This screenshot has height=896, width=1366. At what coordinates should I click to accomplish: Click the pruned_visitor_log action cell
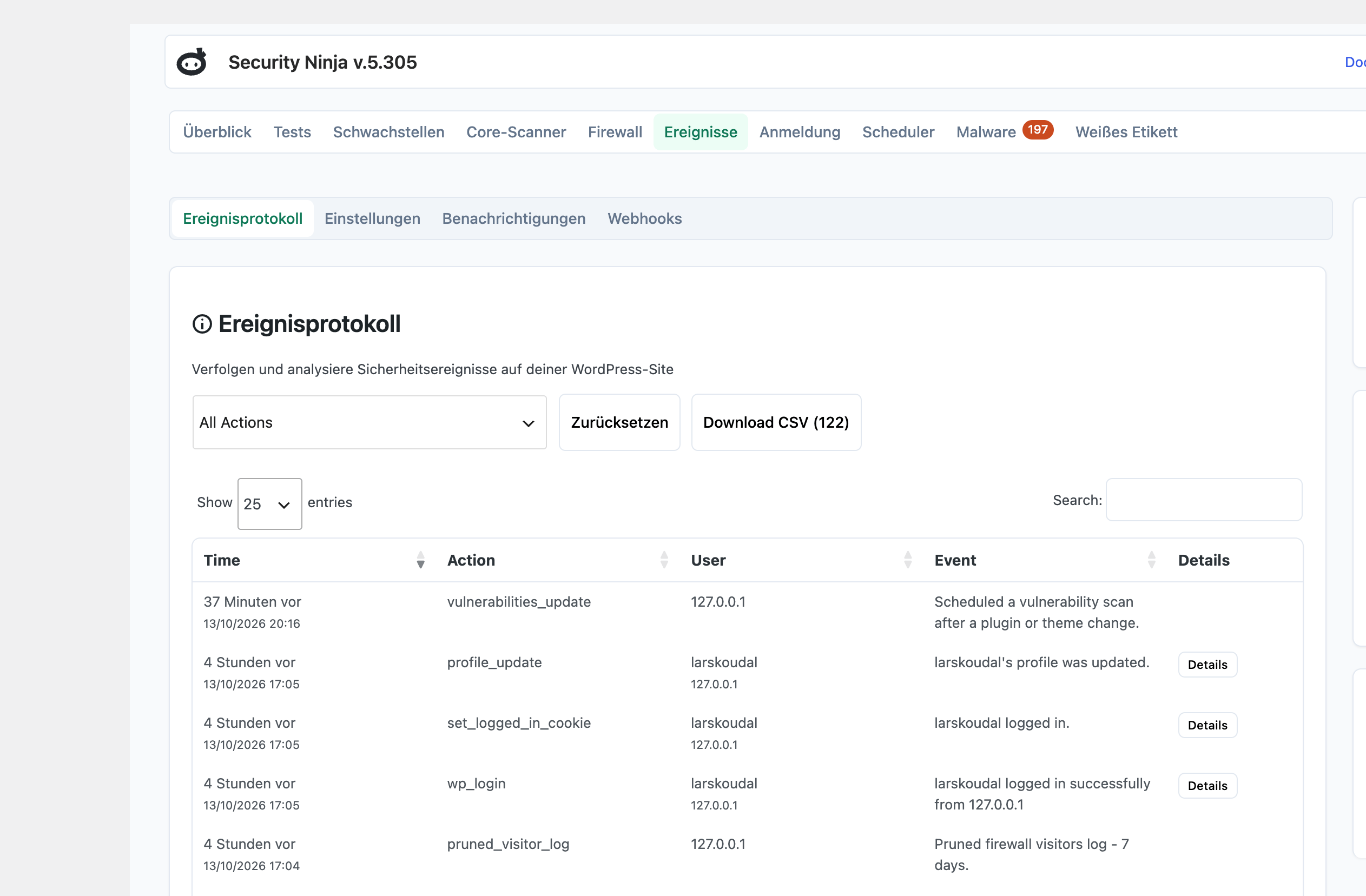[x=508, y=844]
